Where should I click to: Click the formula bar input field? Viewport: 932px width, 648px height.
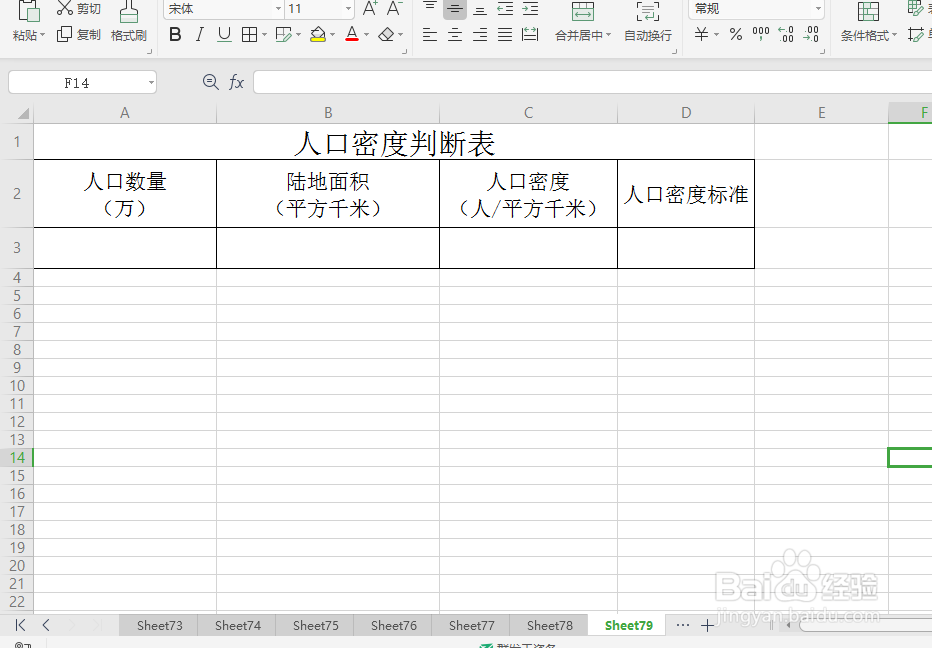click(x=593, y=82)
